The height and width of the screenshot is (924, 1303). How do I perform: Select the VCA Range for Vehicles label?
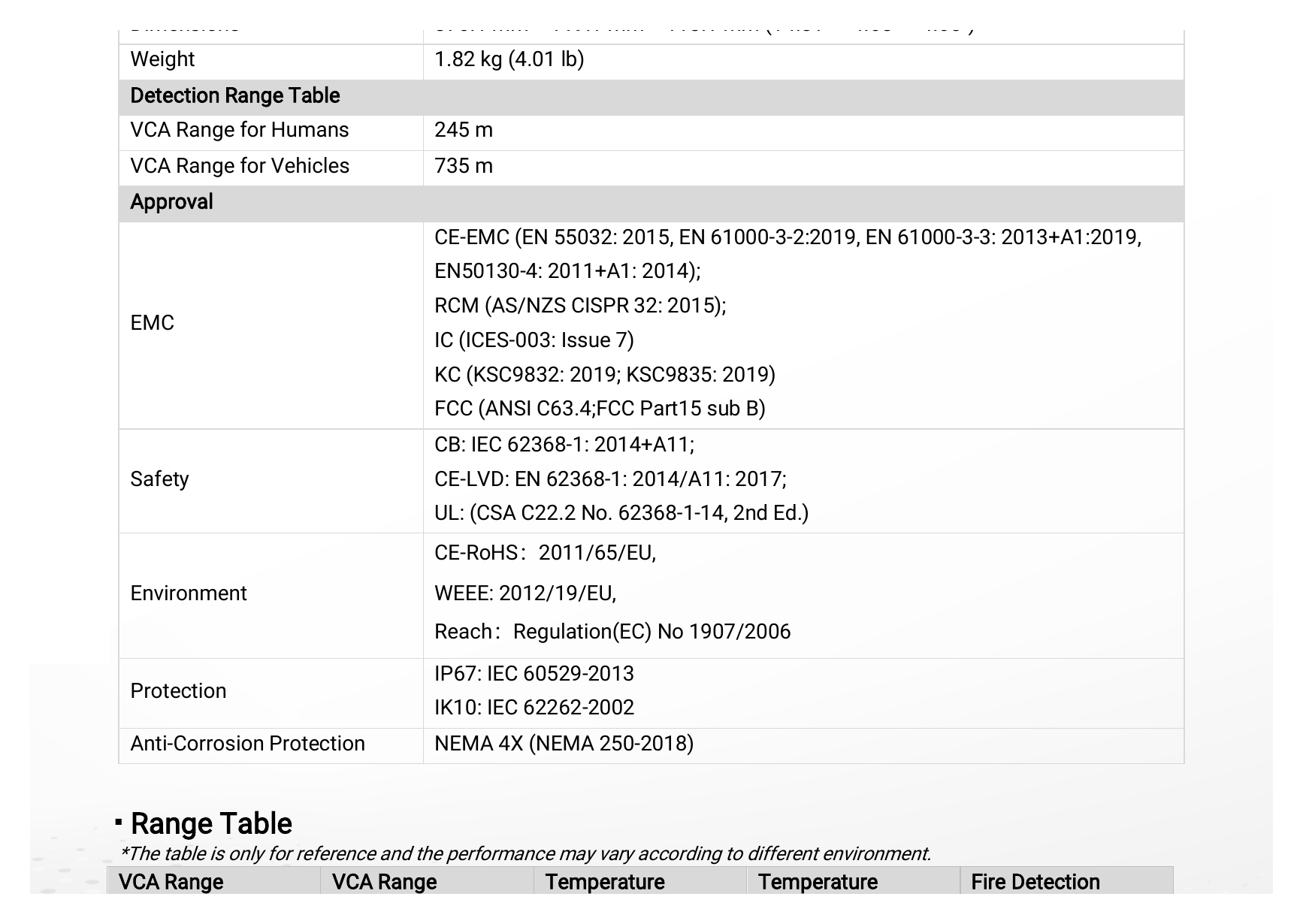[240, 166]
